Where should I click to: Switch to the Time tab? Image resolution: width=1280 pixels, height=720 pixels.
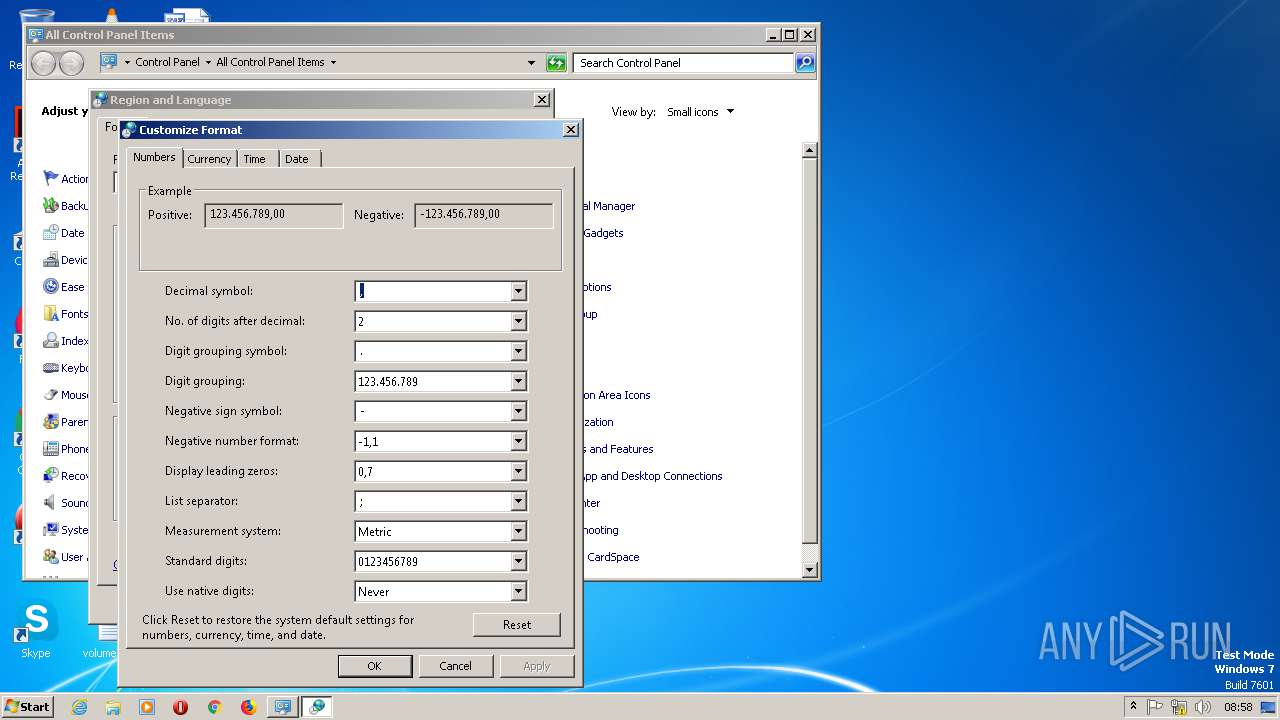point(255,159)
